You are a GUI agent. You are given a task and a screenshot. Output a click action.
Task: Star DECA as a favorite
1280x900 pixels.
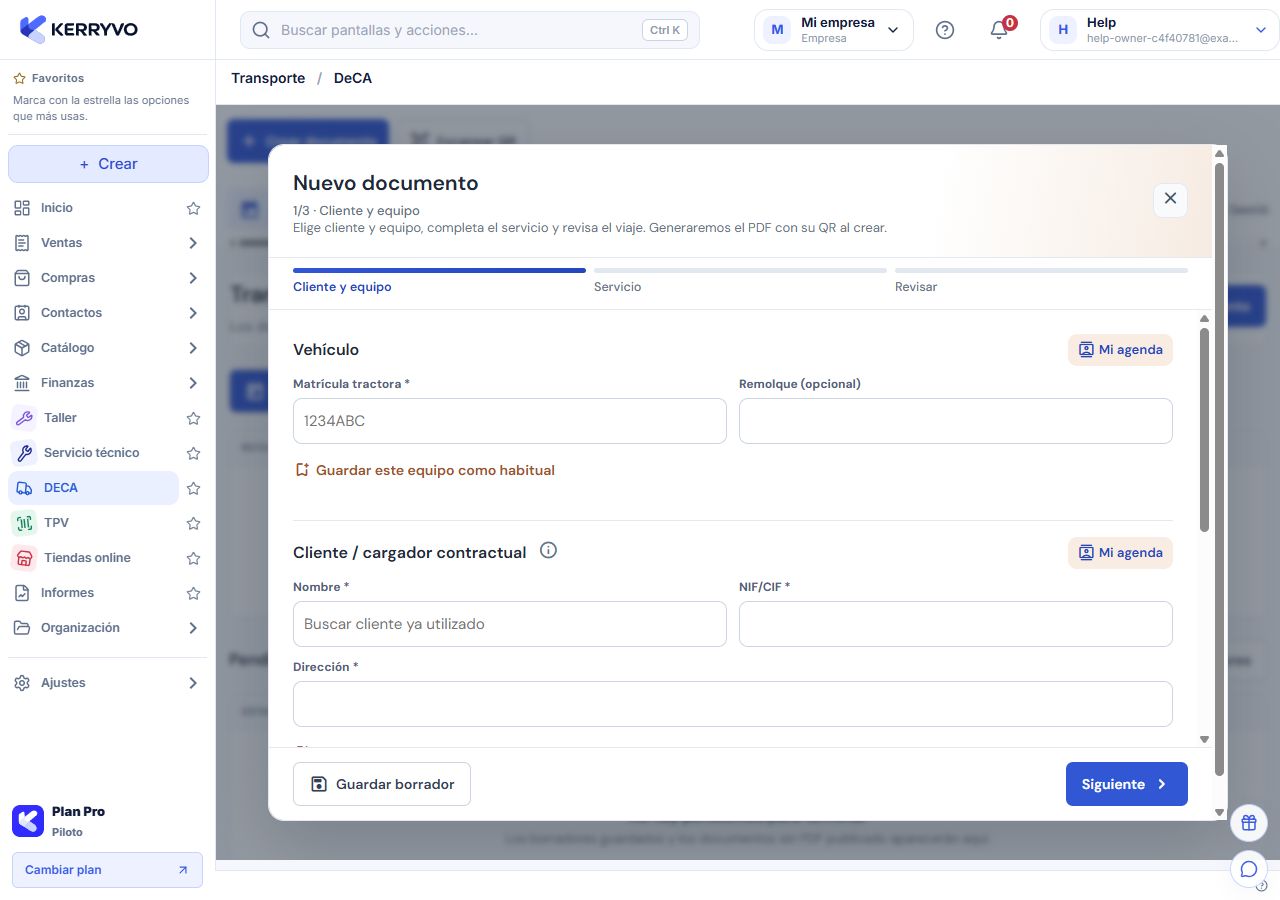(194, 488)
